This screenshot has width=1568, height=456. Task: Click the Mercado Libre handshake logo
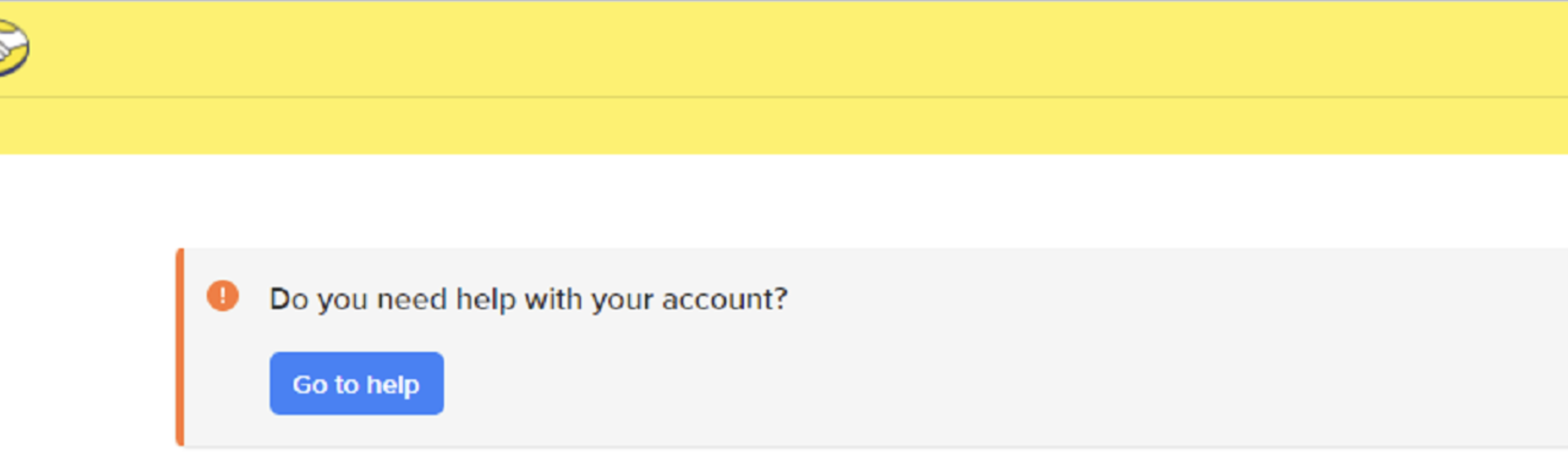[x=12, y=48]
